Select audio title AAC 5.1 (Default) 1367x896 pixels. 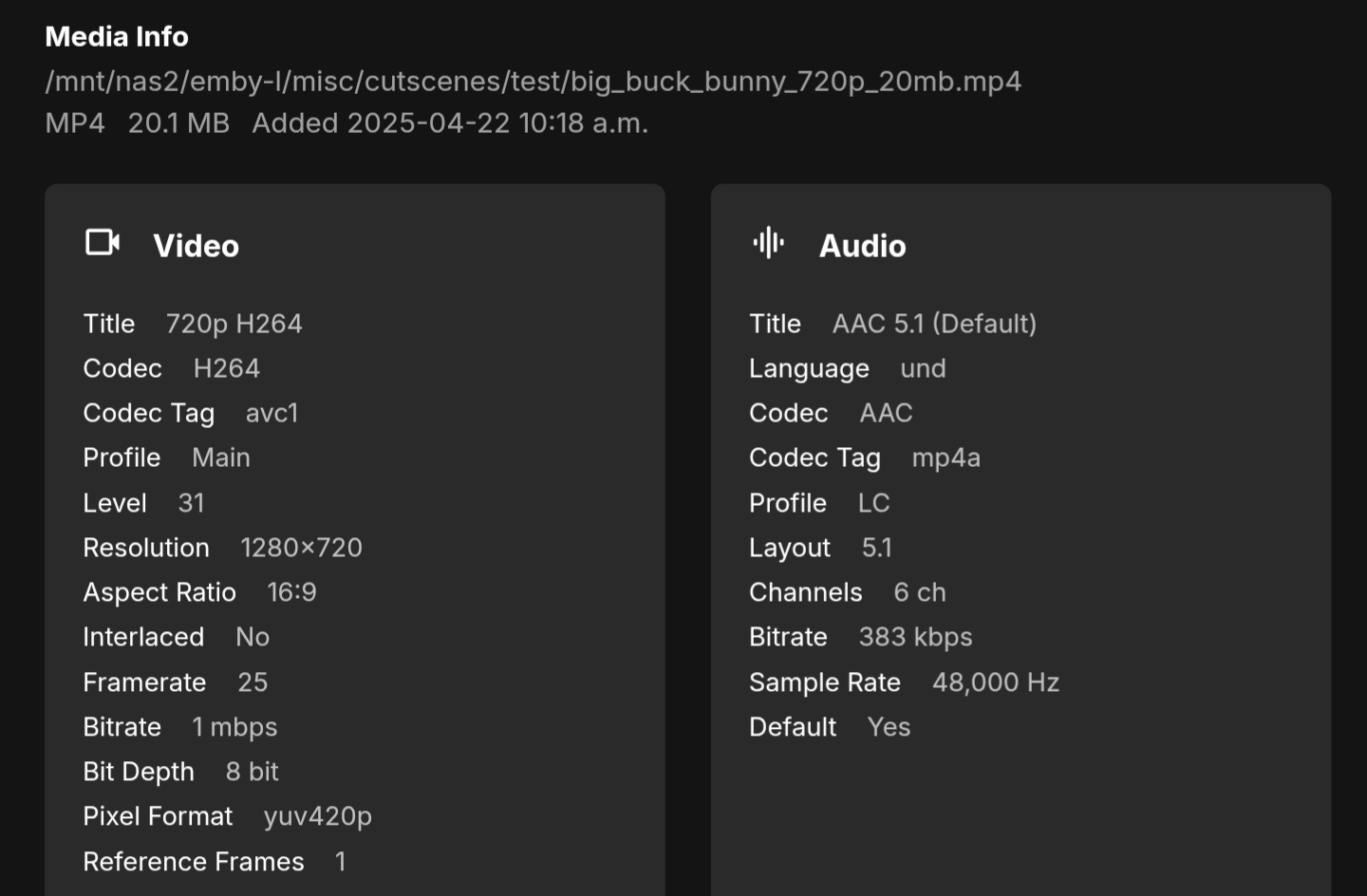934,324
